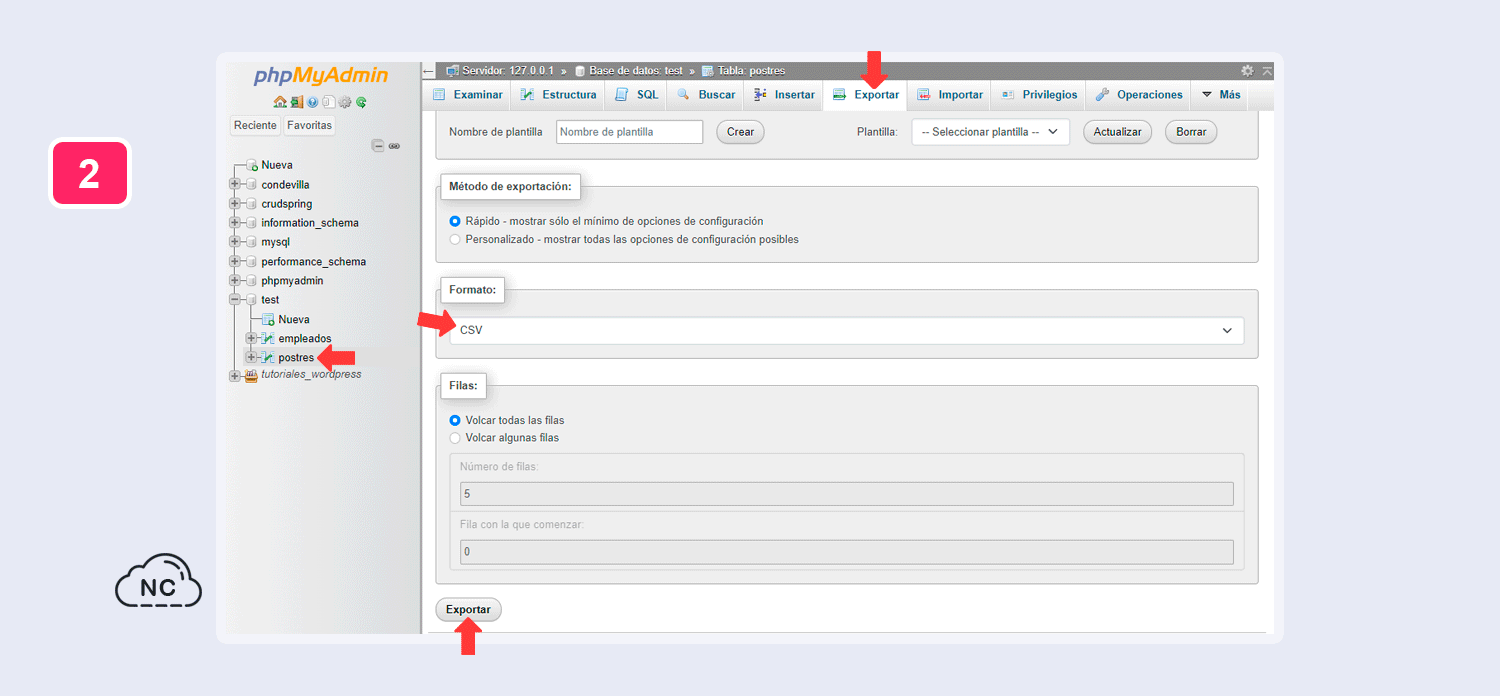Click the left arrow beside Servidor
The image size is (1500, 696).
tap(429, 71)
